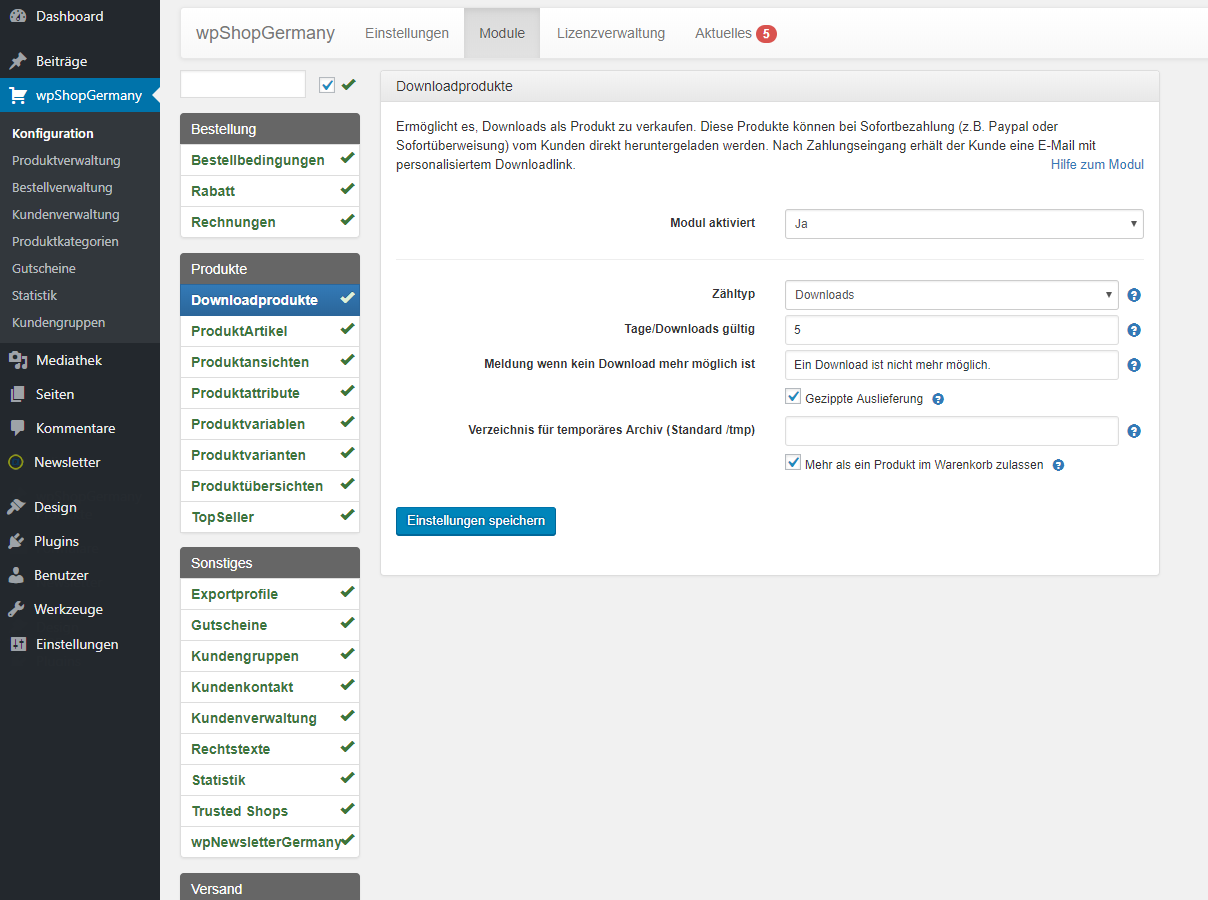
Task: Click green checkmark next to Trusted Shops
Action: 347,810
